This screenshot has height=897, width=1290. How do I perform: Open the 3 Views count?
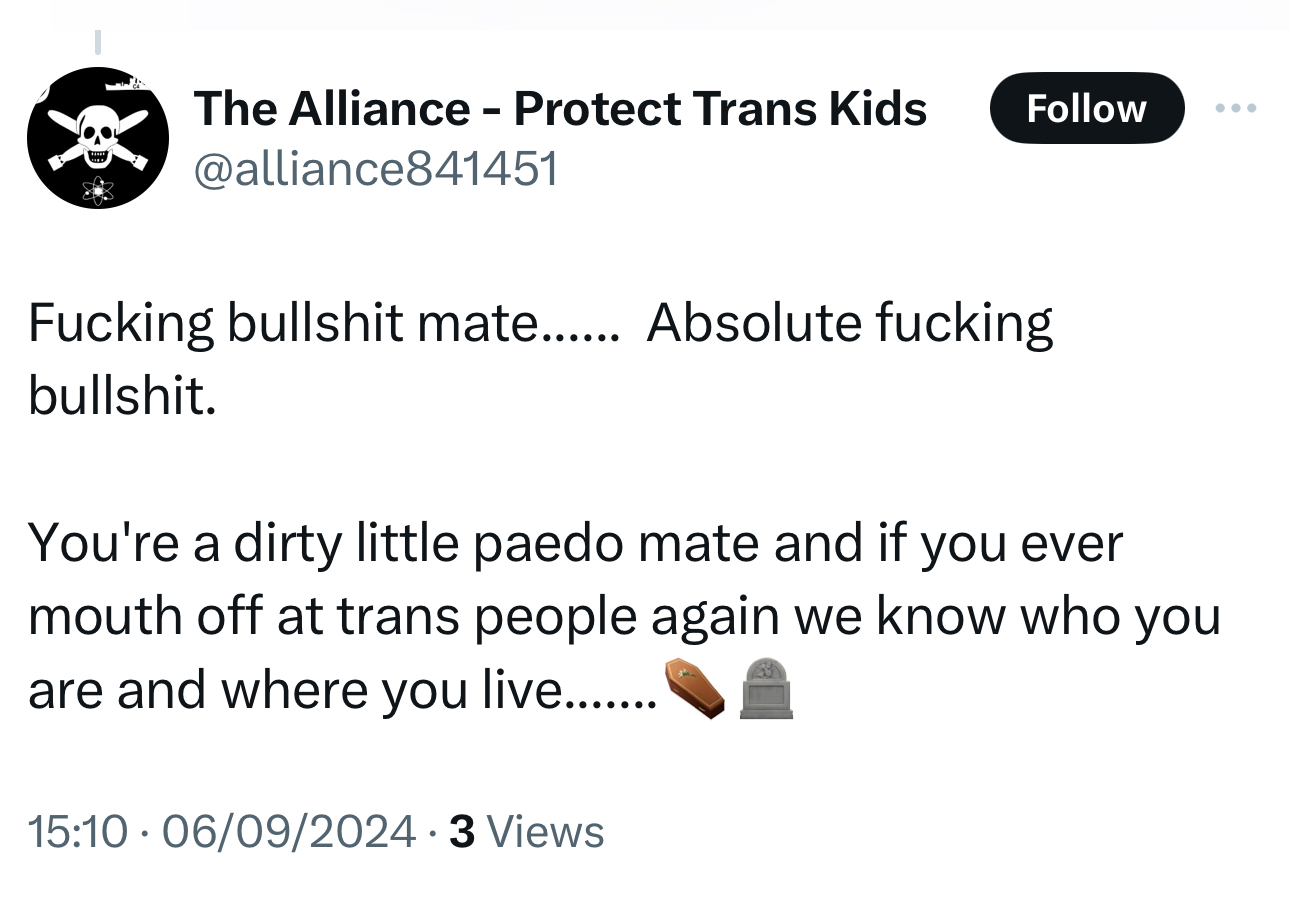click(x=526, y=832)
